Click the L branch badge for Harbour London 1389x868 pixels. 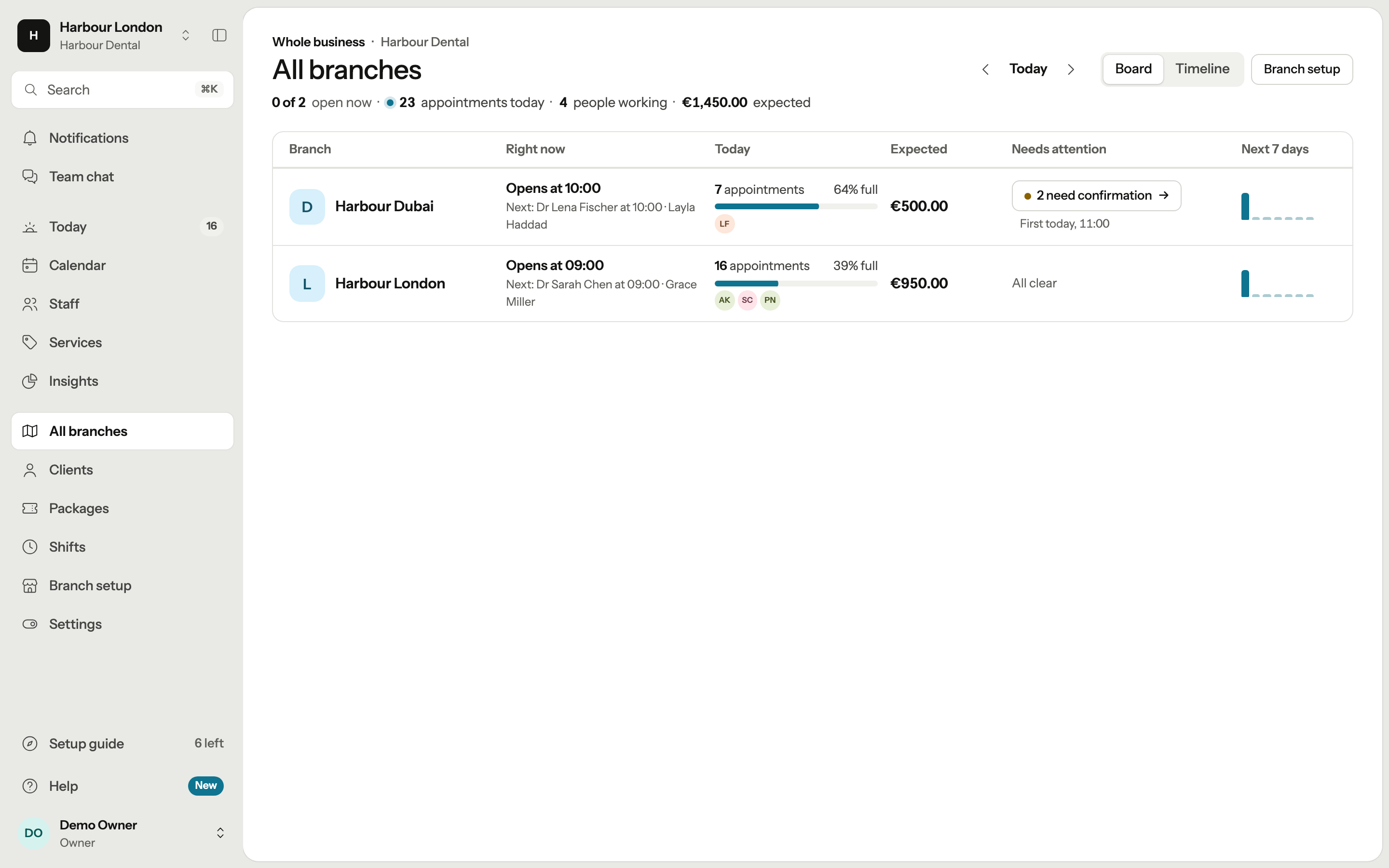click(x=307, y=284)
